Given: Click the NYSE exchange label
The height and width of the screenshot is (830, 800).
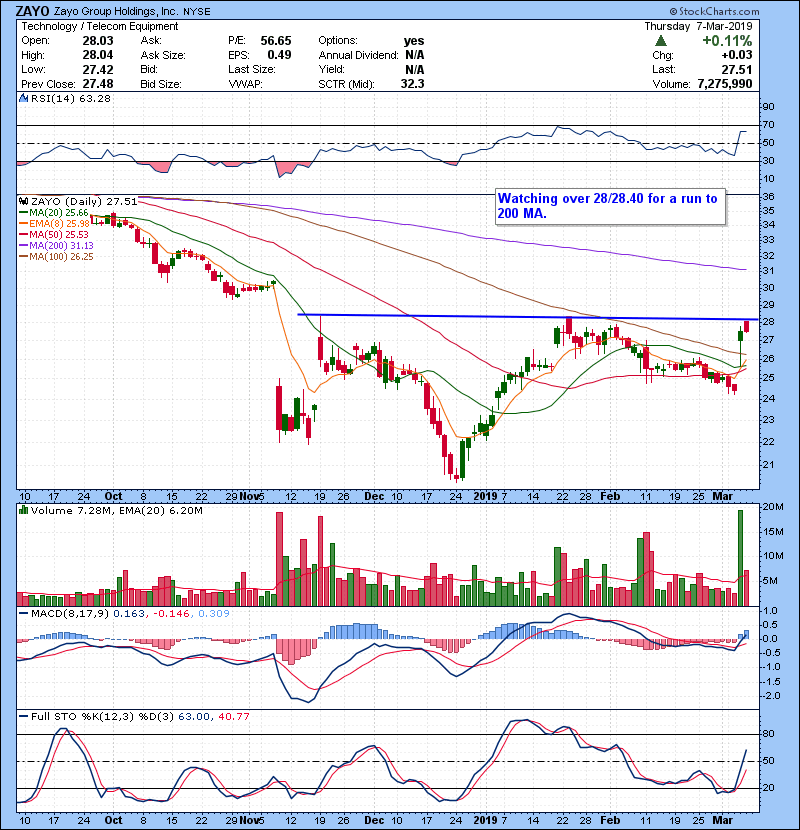Looking at the screenshot, I should point(196,11).
